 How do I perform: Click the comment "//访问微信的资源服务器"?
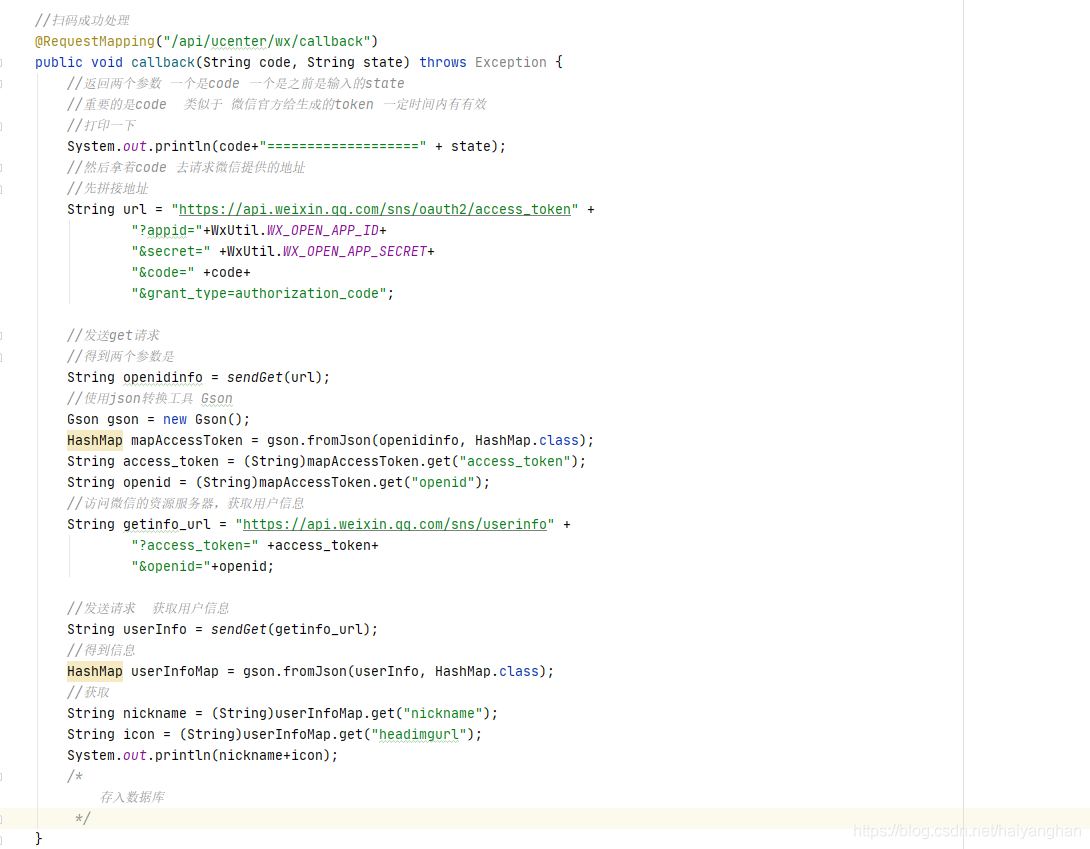[x=186, y=503]
